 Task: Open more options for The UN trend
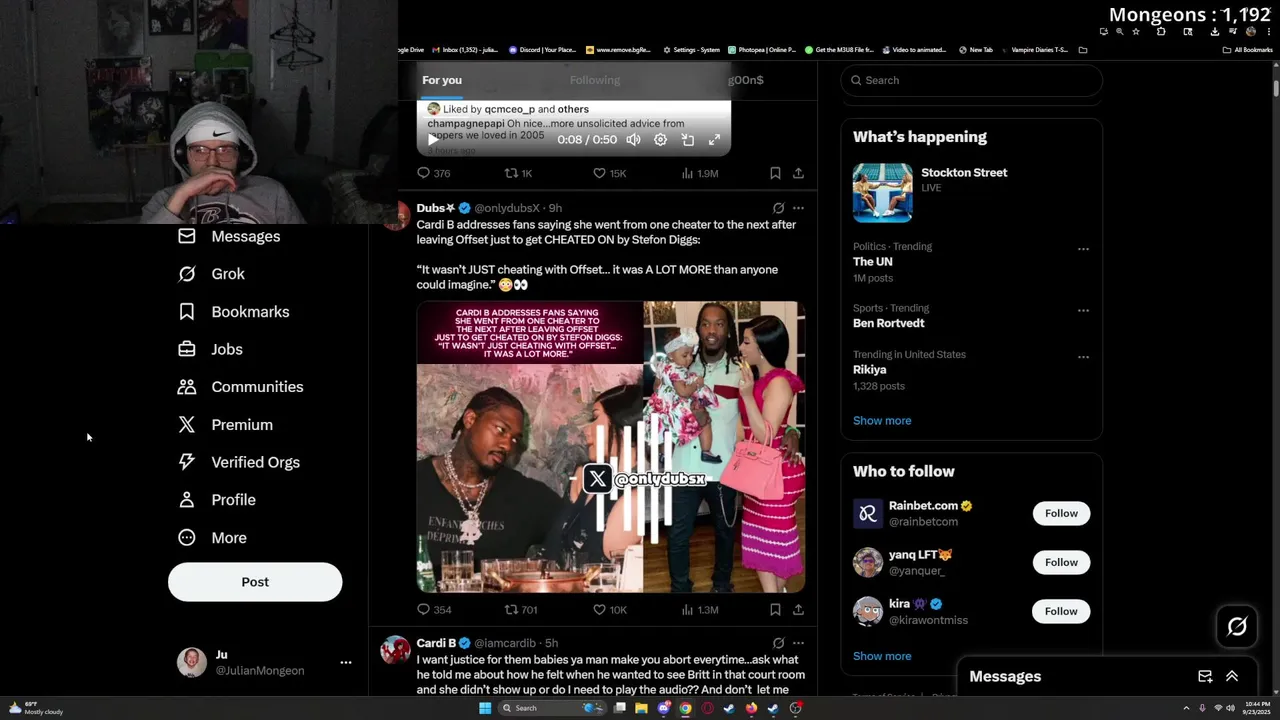click(x=1083, y=249)
